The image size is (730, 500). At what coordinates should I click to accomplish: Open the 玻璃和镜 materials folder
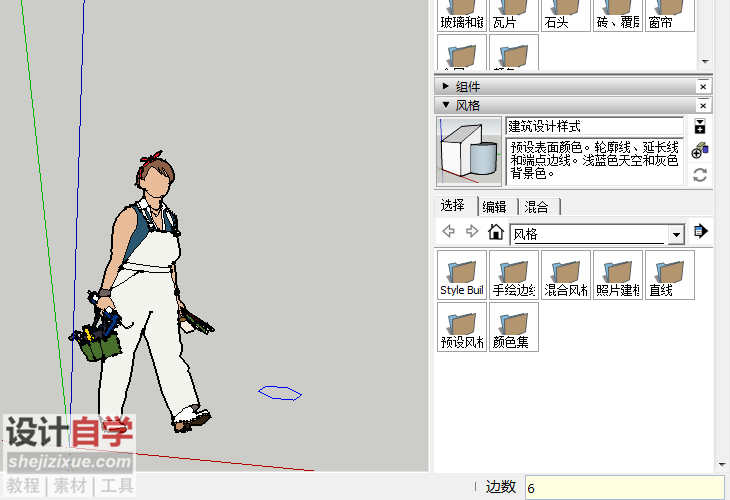(462, 15)
